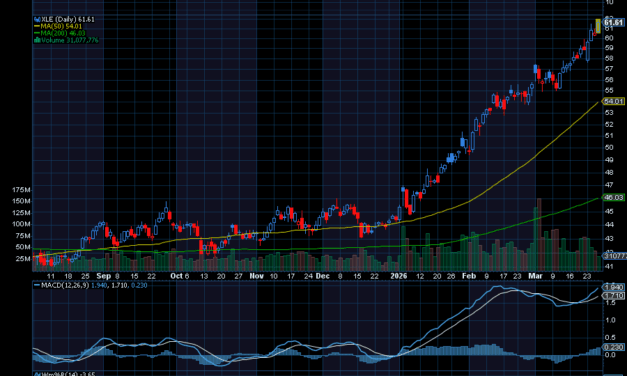Viewport: 627px width, 376px height.
Task: Click the 100M volume axis label
Action: (x=22, y=224)
